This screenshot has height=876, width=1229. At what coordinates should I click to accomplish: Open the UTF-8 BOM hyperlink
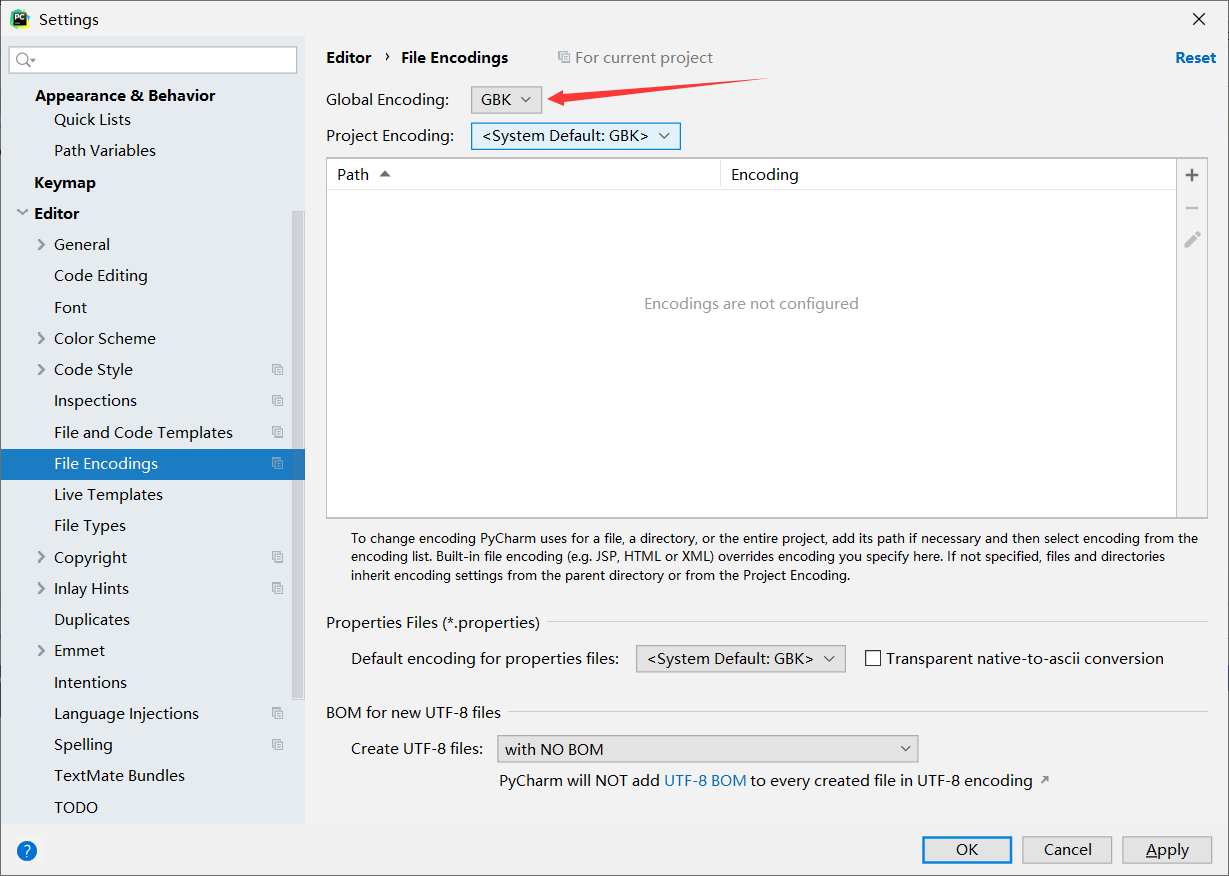[x=705, y=780]
